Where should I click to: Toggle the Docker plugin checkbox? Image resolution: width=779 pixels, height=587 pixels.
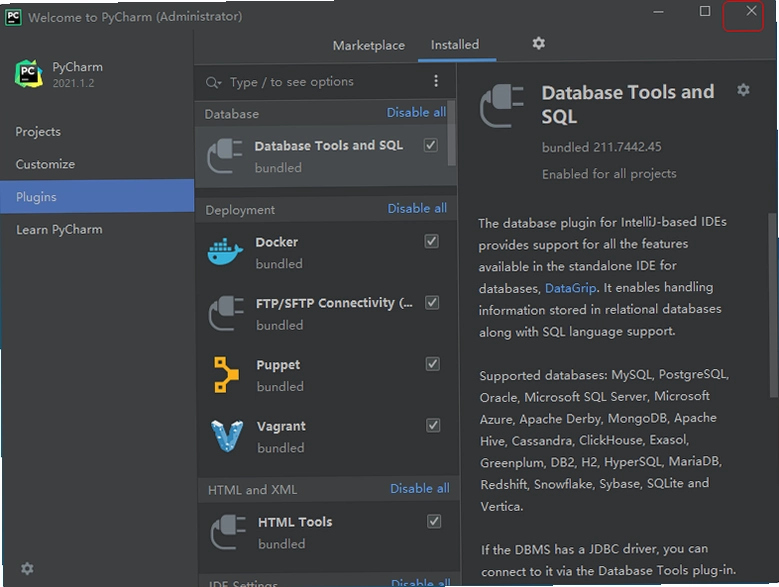tap(431, 241)
